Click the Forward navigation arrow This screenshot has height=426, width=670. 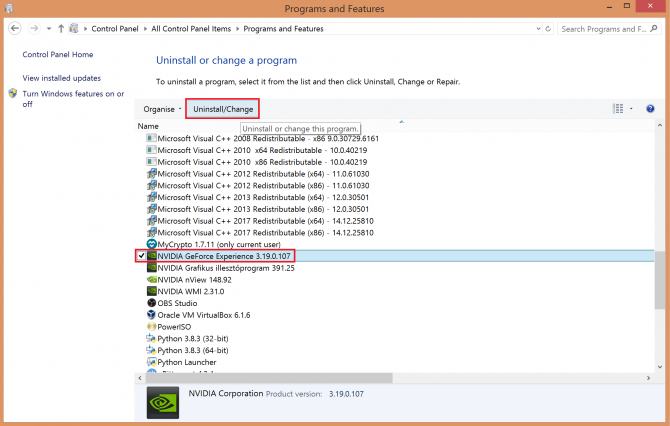[34, 29]
